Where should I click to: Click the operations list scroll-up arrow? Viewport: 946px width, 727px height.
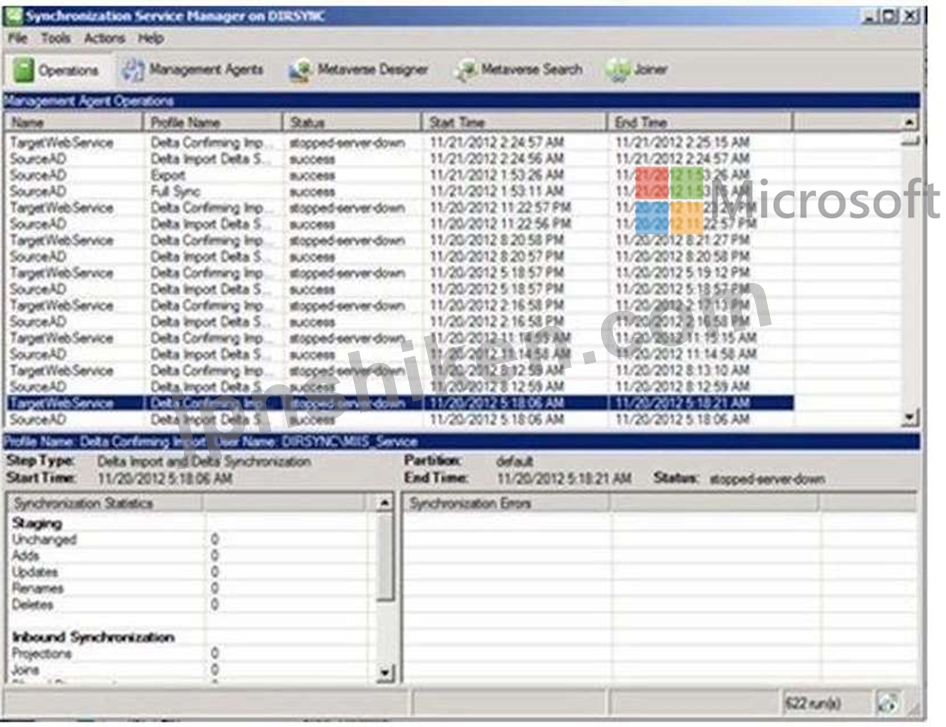pyautogui.click(x=910, y=122)
